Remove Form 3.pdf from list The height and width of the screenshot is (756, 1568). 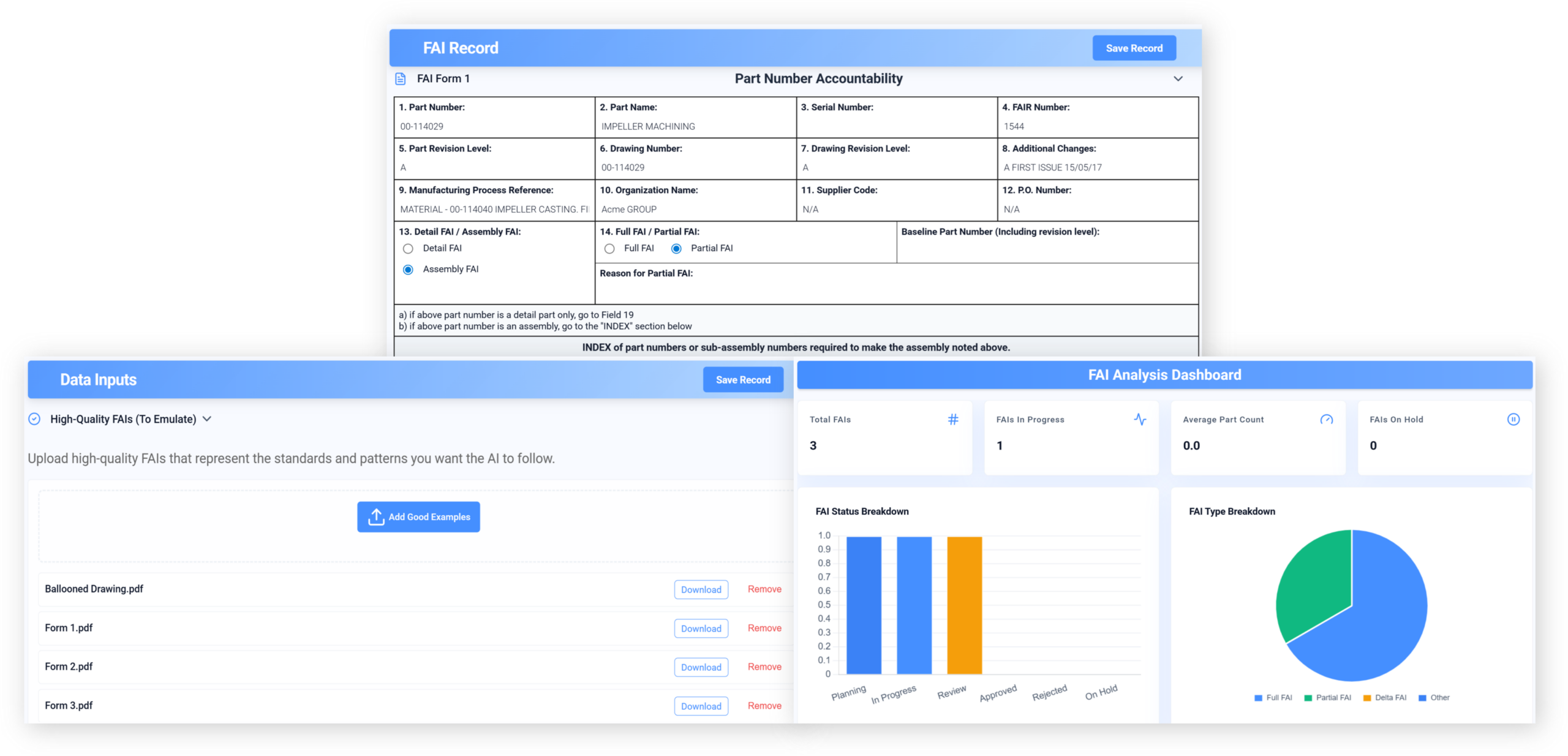click(764, 706)
